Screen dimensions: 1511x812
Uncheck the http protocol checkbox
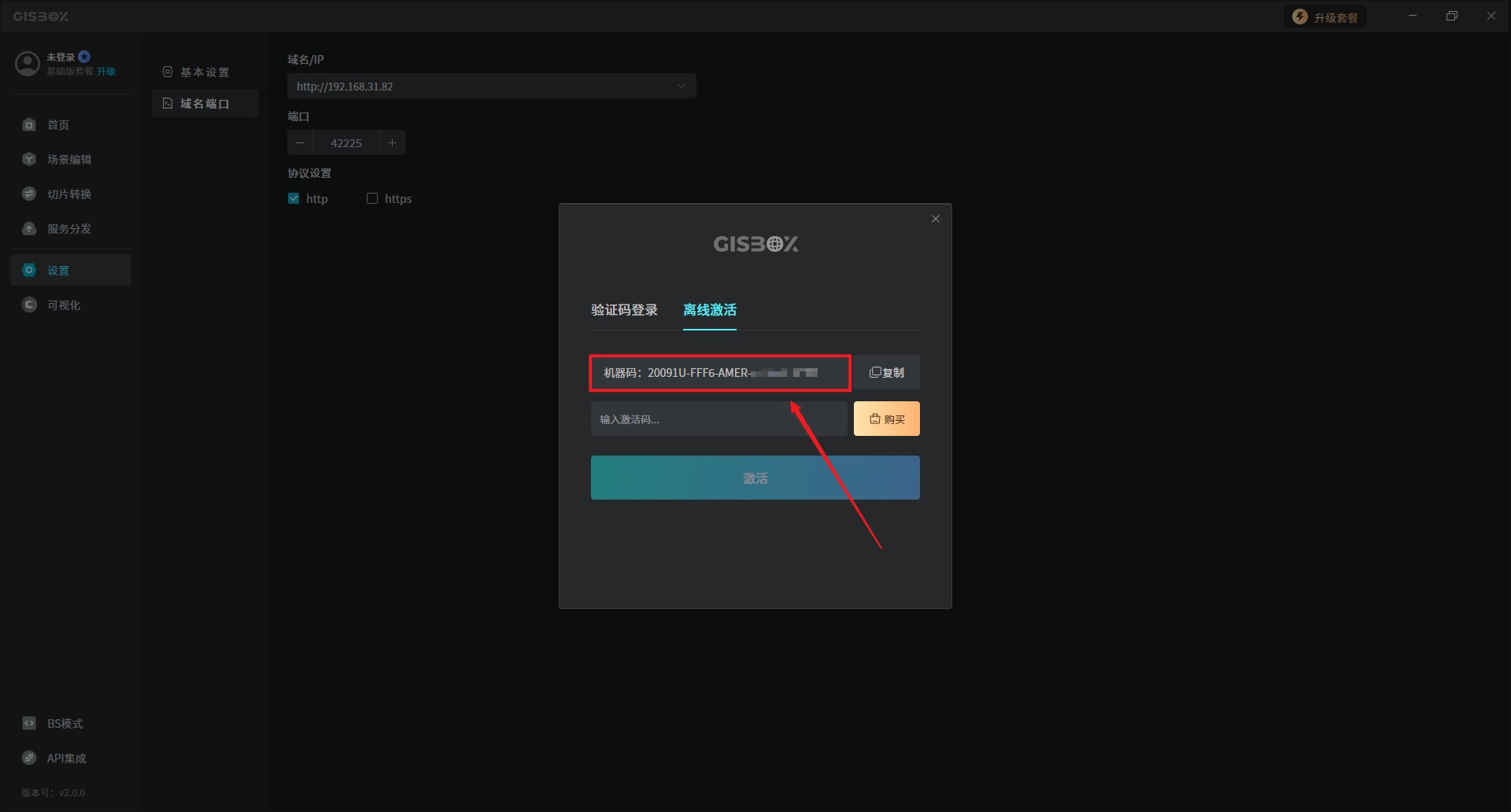click(294, 199)
